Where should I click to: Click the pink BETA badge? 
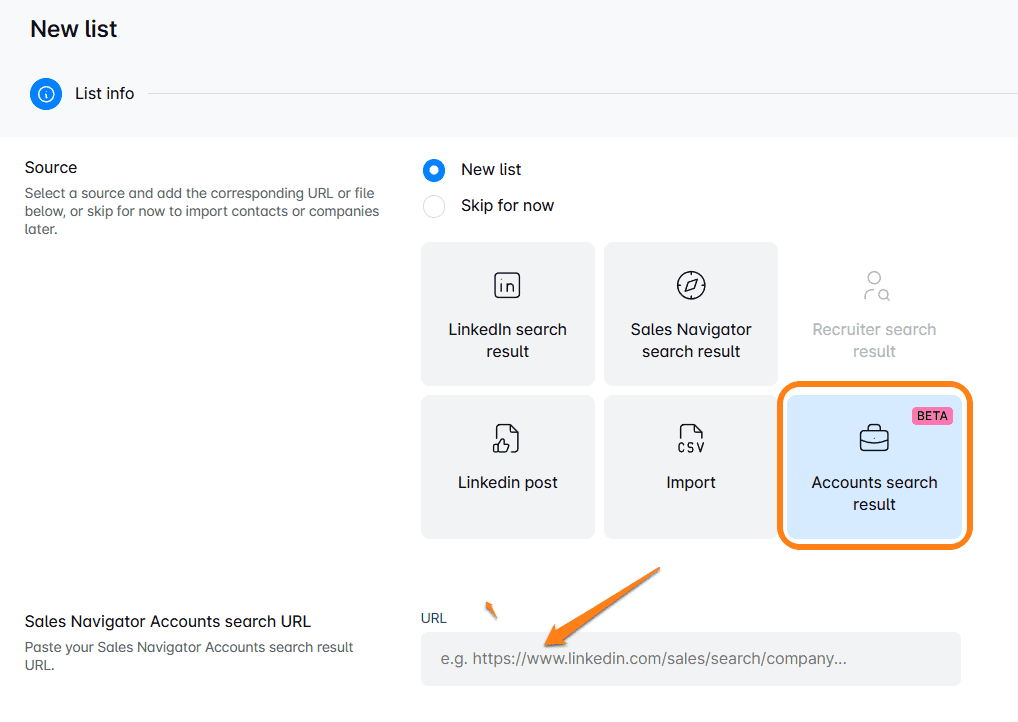pyautogui.click(x=931, y=416)
